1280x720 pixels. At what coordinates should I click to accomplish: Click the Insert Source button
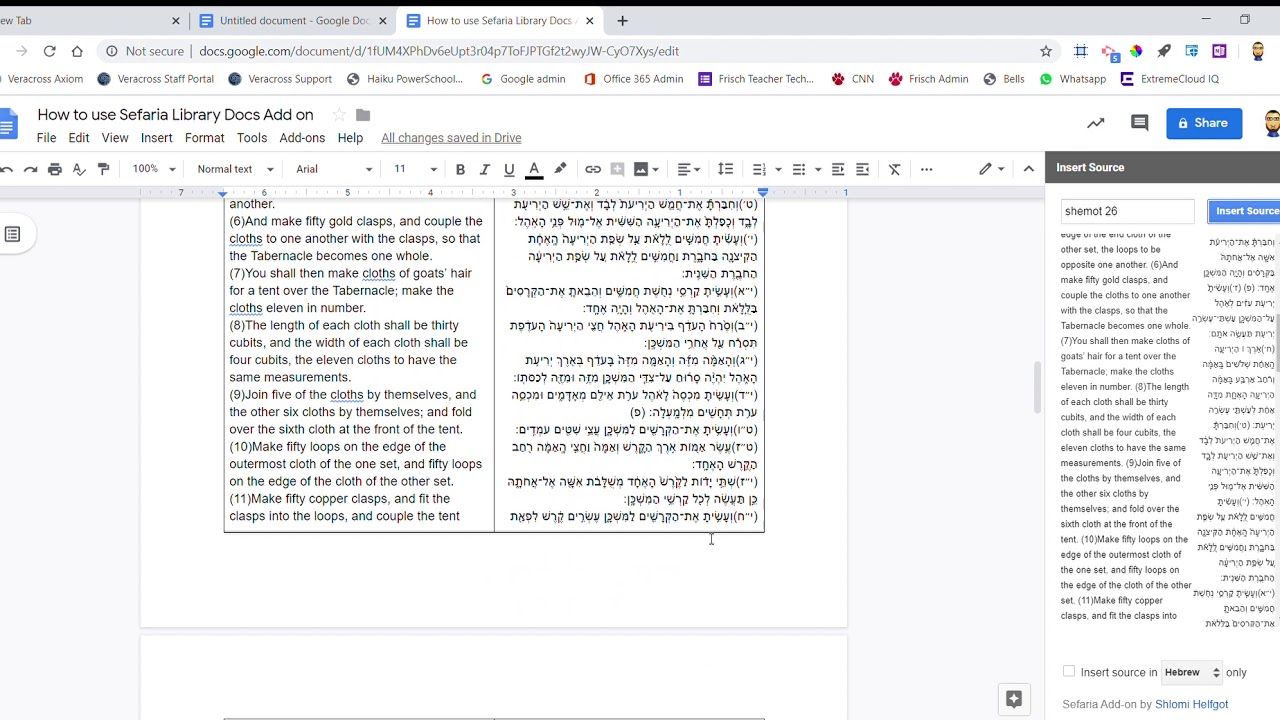1246,211
